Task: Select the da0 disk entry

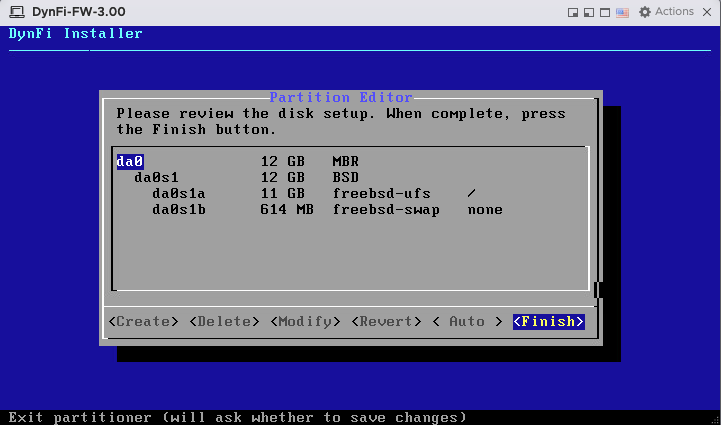Action: [130, 161]
